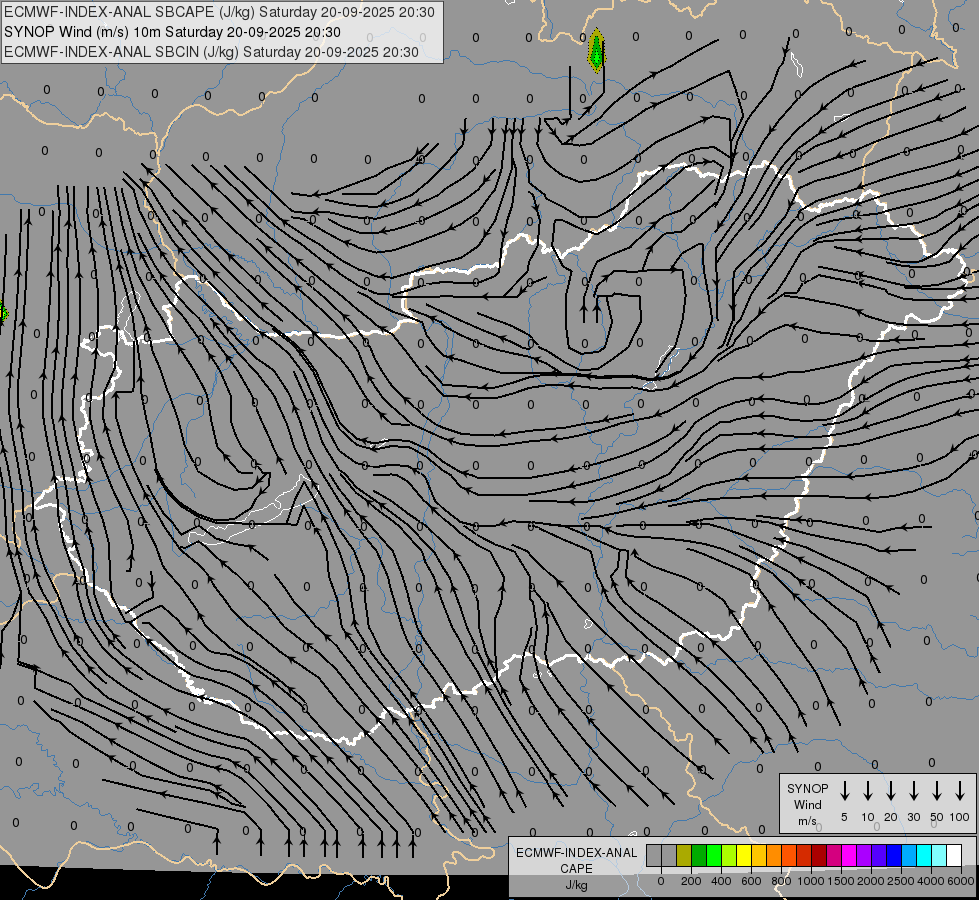Select the SYNOP Wind 10m title line
Image resolution: width=979 pixels, height=900 pixels.
(x=179, y=32)
